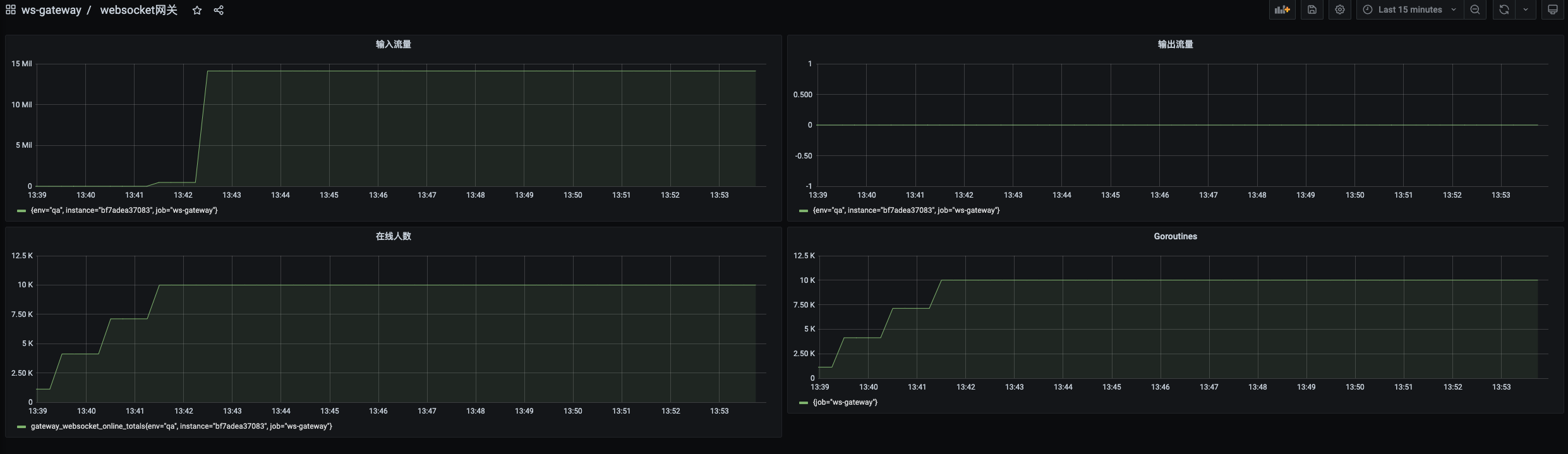Viewport: 1568px width, 454px height.
Task: Save the dashboard with the floppy disk icon
Action: tap(1312, 9)
